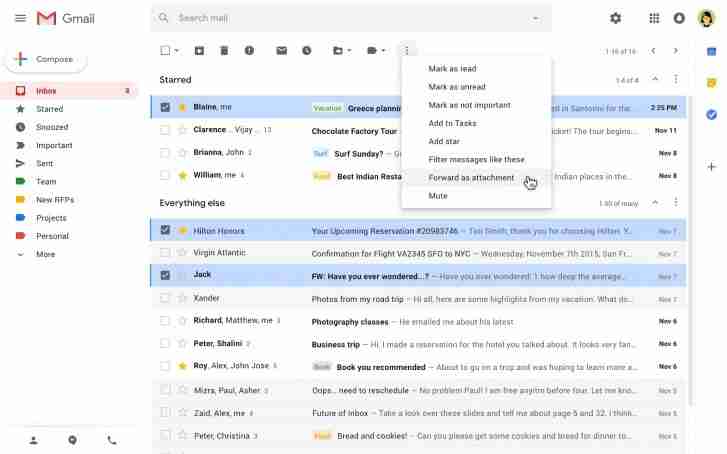Open the search options dropdown arrow
The width and height of the screenshot is (727, 454).
pyautogui.click(x=536, y=19)
